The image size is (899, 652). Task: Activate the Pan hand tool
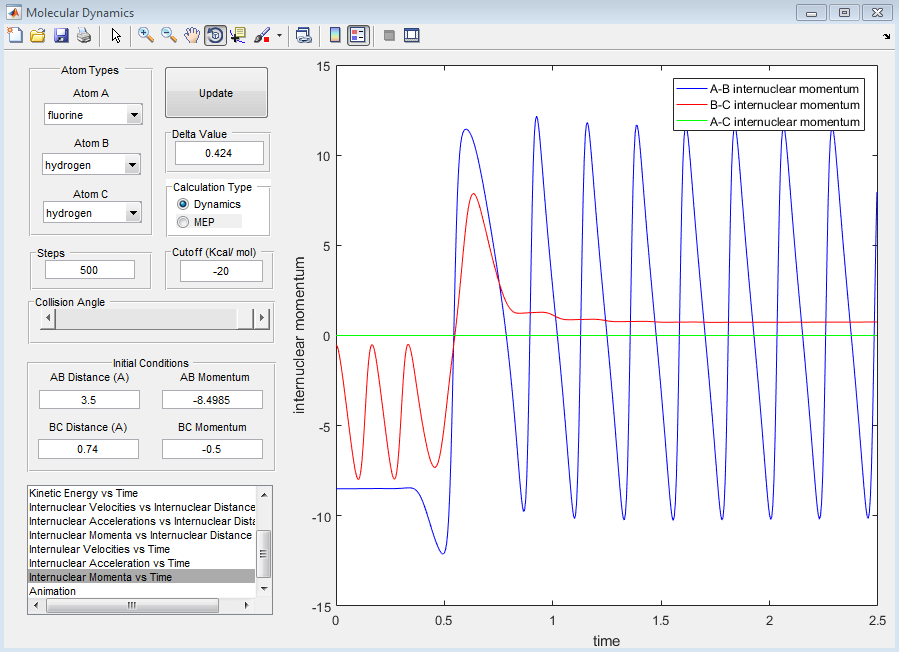click(191, 35)
